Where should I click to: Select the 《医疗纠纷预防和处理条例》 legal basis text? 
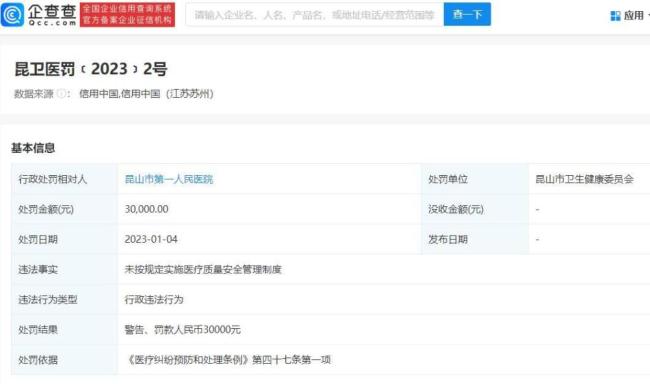(x=228, y=360)
